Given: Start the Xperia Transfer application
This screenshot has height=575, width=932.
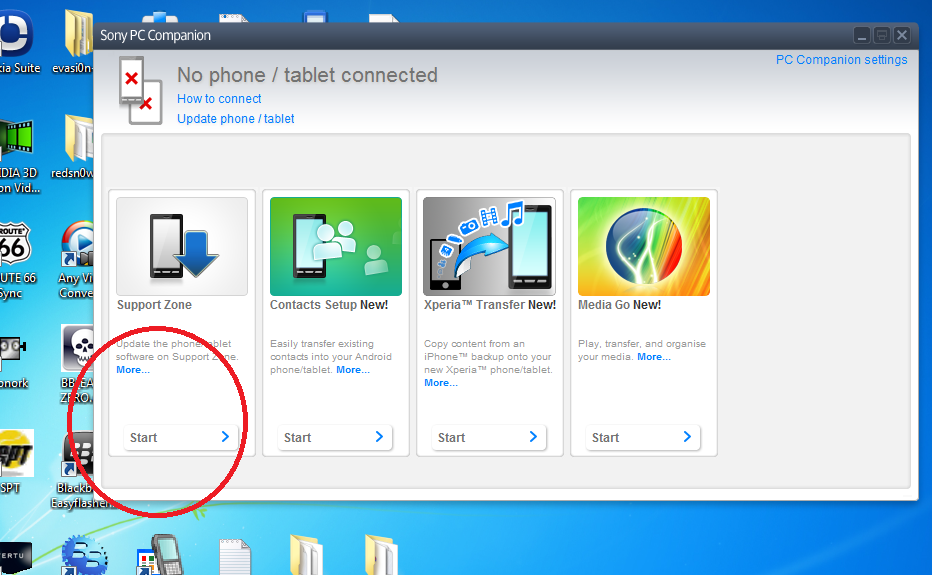Looking at the screenshot, I should click(x=489, y=437).
